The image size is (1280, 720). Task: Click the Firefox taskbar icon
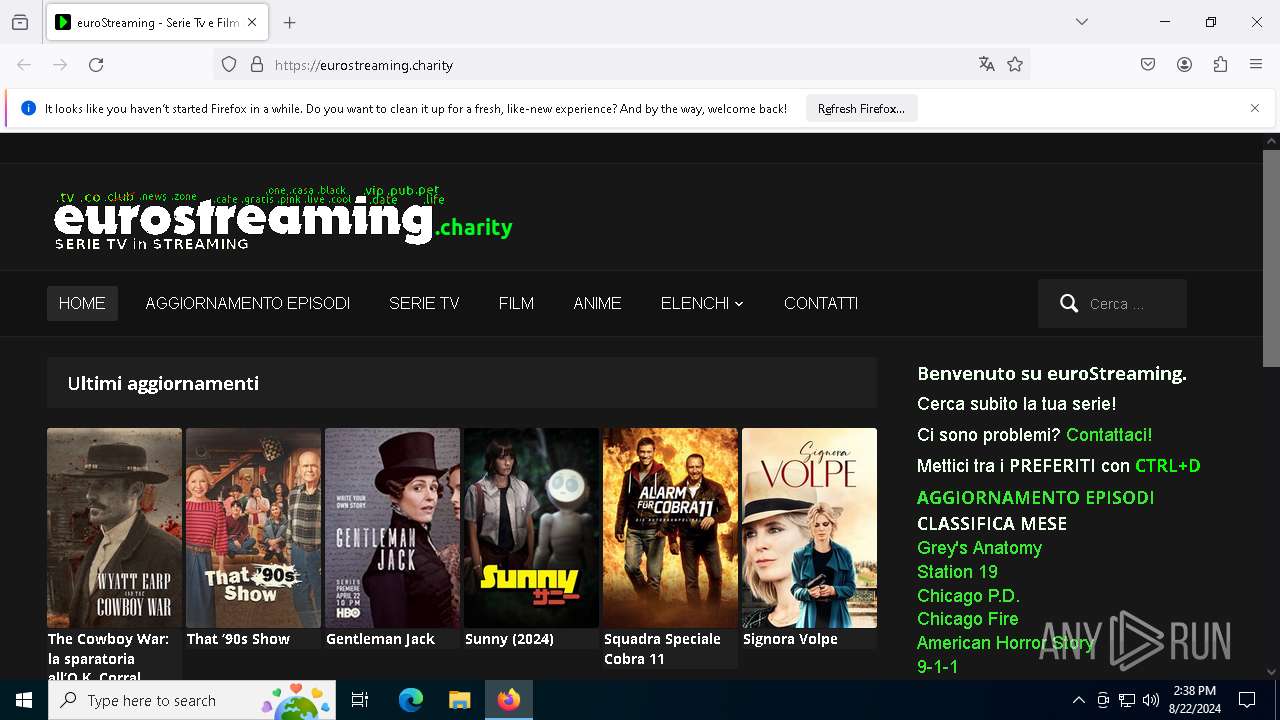(x=509, y=700)
